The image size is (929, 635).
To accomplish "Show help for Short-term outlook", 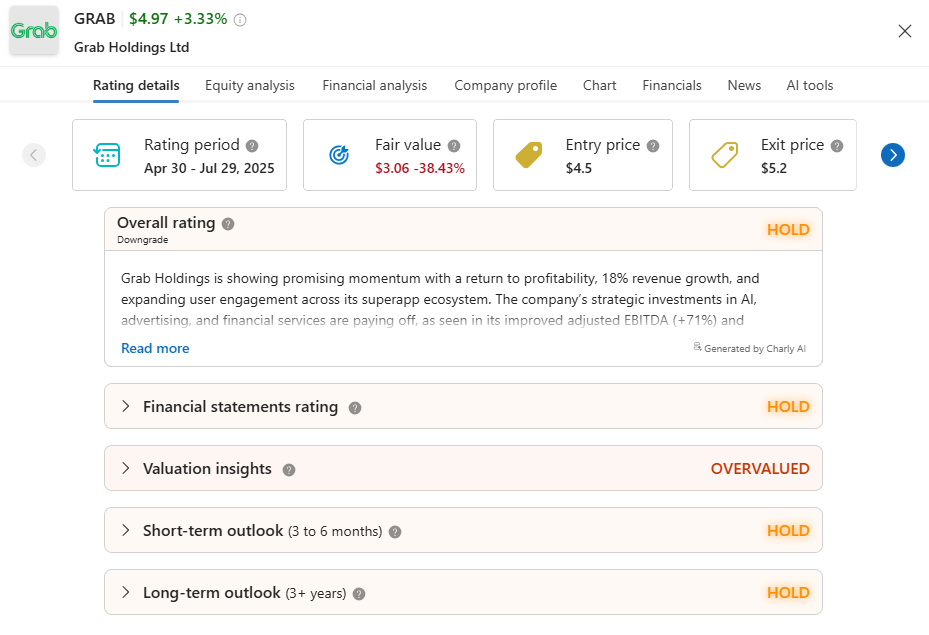I will pyautogui.click(x=395, y=532).
